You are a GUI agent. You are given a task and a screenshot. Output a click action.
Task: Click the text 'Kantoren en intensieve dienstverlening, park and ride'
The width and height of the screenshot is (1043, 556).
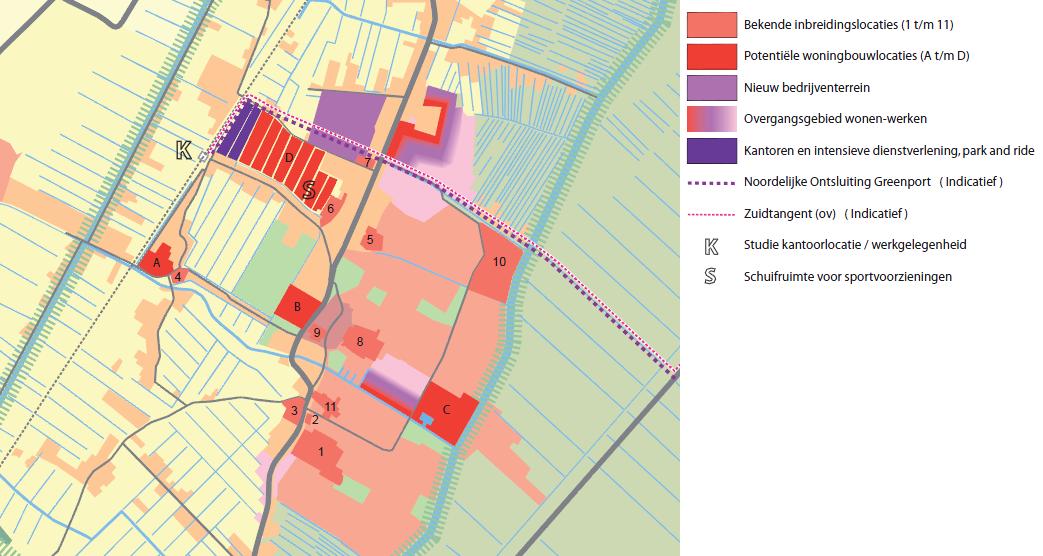(x=889, y=151)
